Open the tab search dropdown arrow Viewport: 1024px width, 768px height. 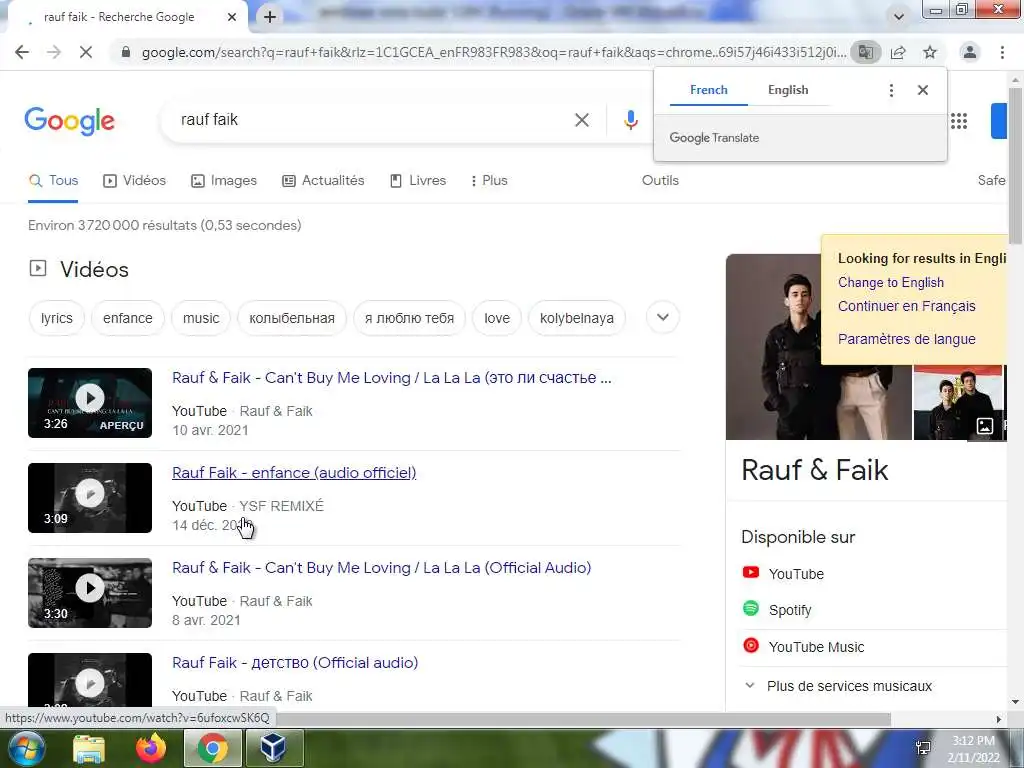[899, 17]
